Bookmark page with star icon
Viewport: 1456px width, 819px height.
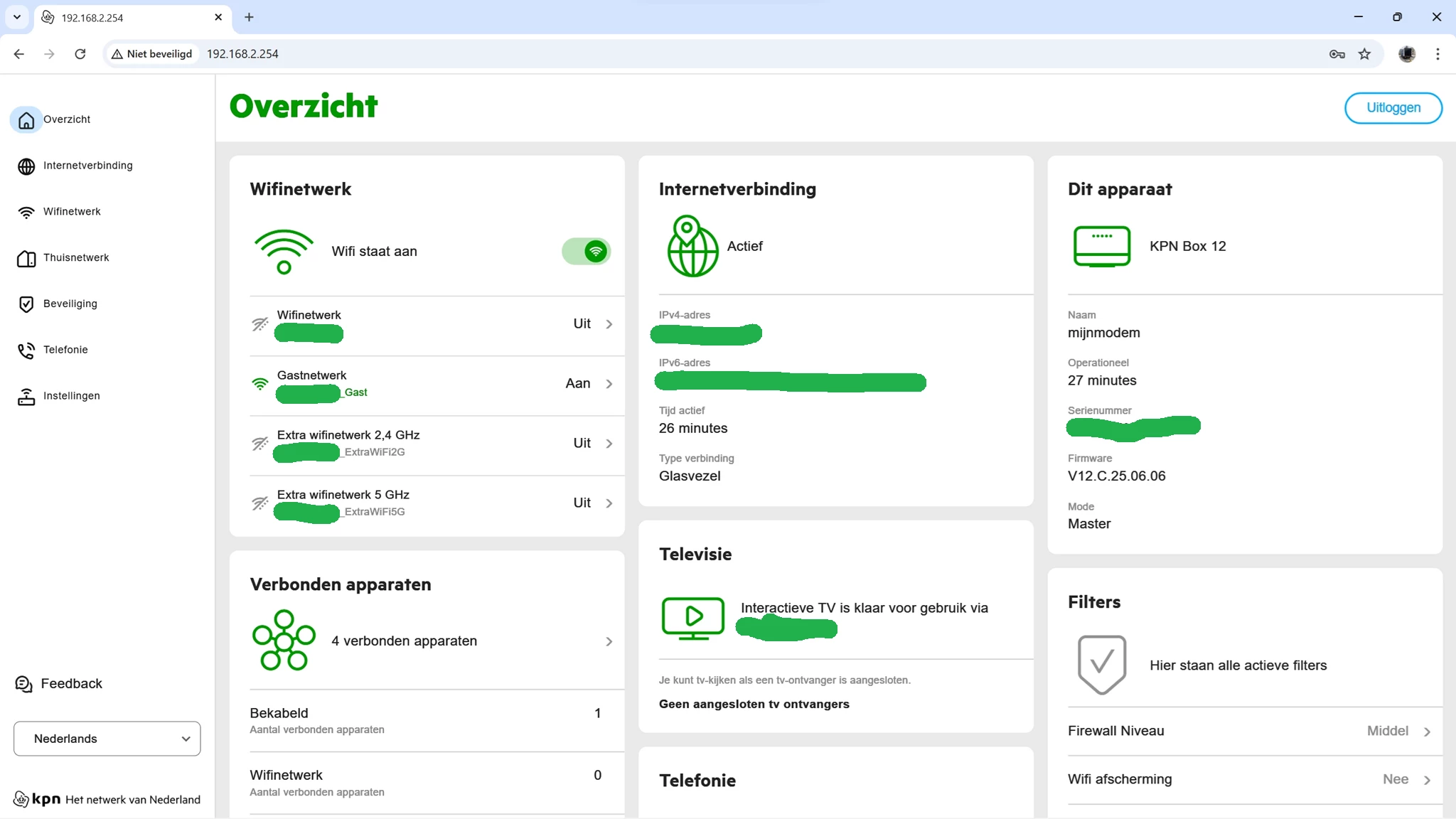[x=1364, y=54]
